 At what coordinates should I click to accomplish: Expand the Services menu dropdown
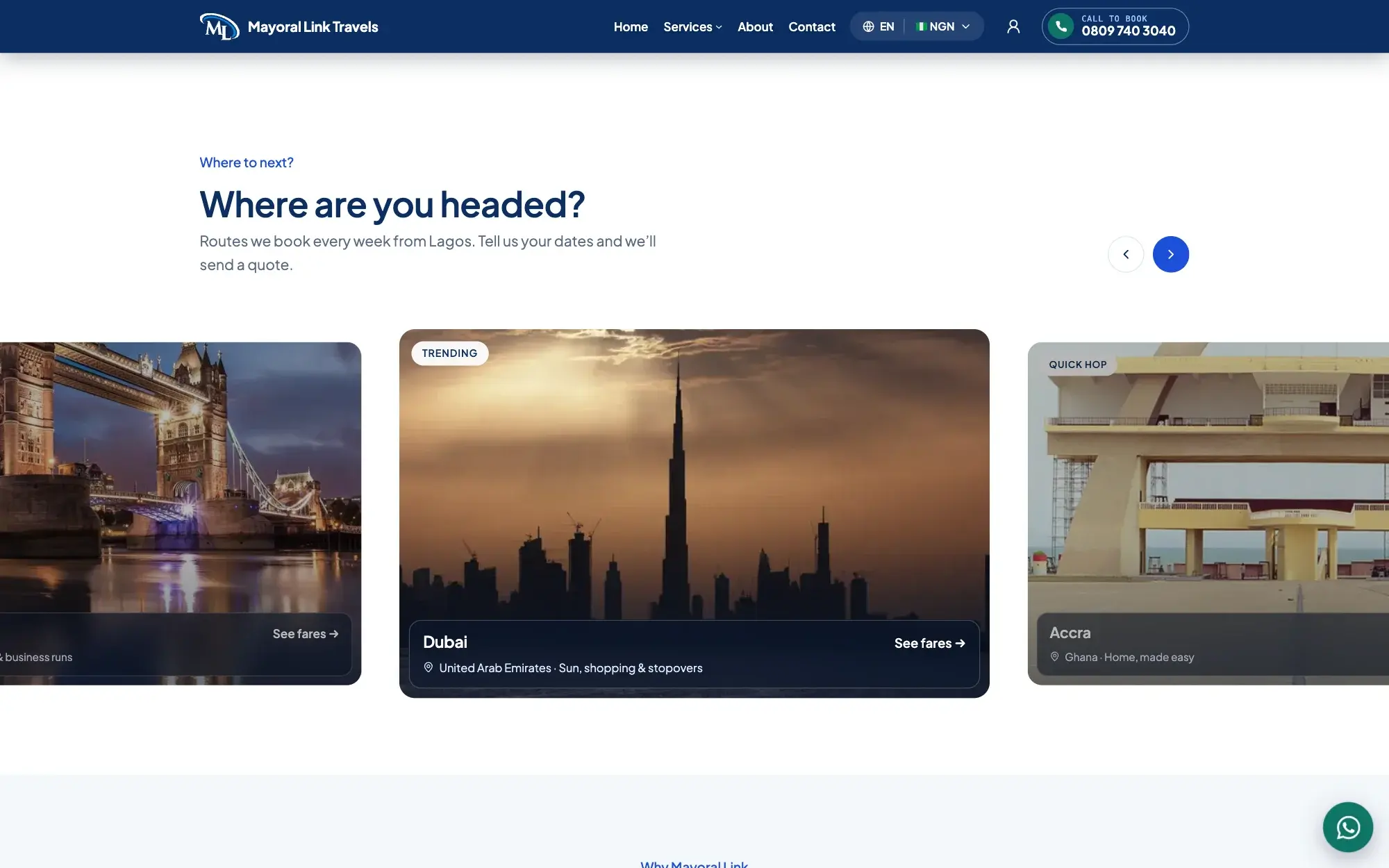692,27
